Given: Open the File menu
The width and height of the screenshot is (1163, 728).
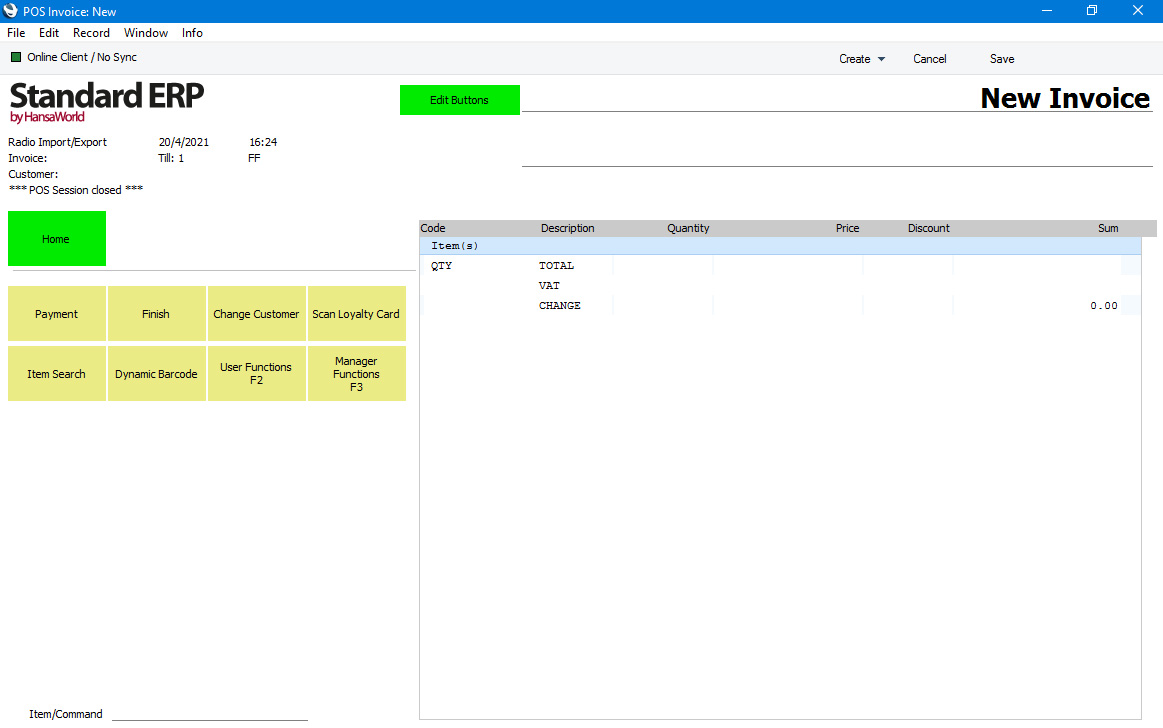Looking at the screenshot, I should click(16, 33).
